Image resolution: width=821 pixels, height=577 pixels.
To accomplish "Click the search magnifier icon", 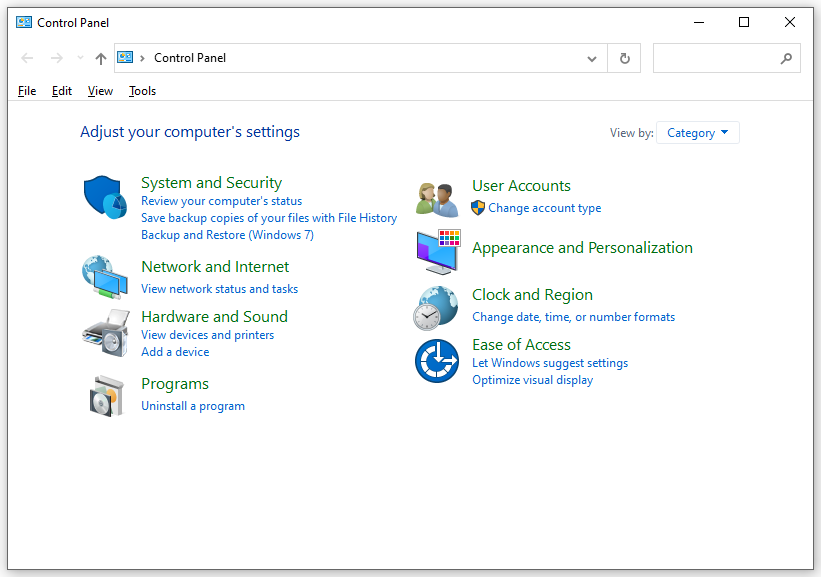I will tap(786, 58).
